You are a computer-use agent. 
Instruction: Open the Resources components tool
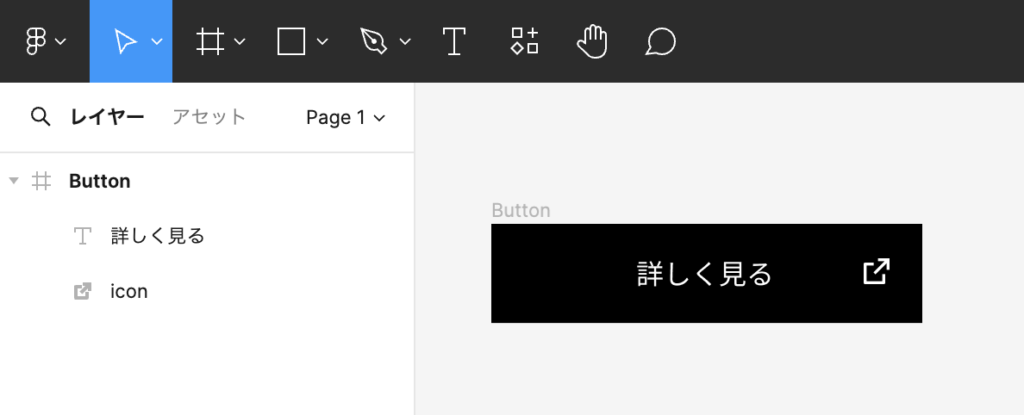click(525, 41)
